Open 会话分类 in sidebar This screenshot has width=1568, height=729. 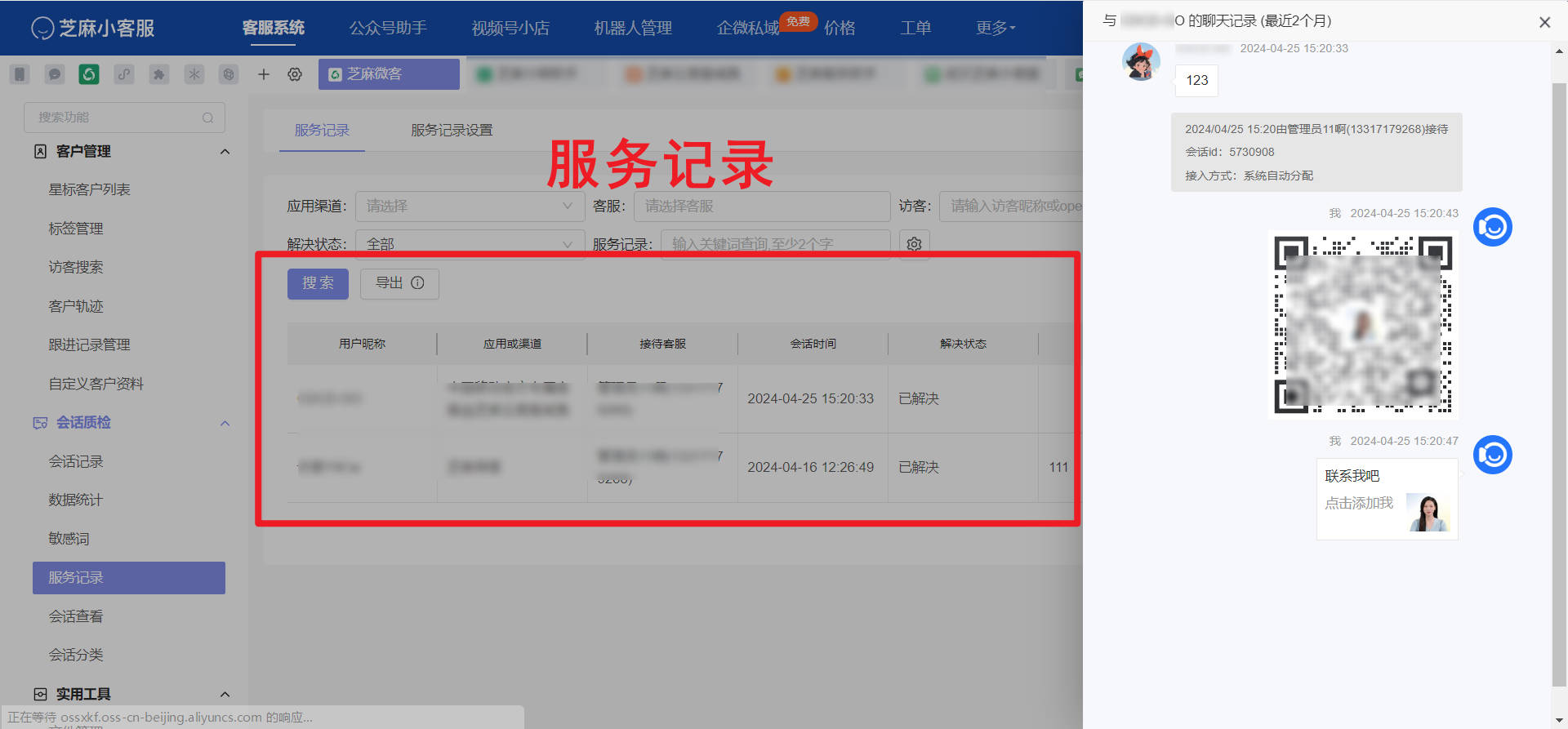coord(76,655)
